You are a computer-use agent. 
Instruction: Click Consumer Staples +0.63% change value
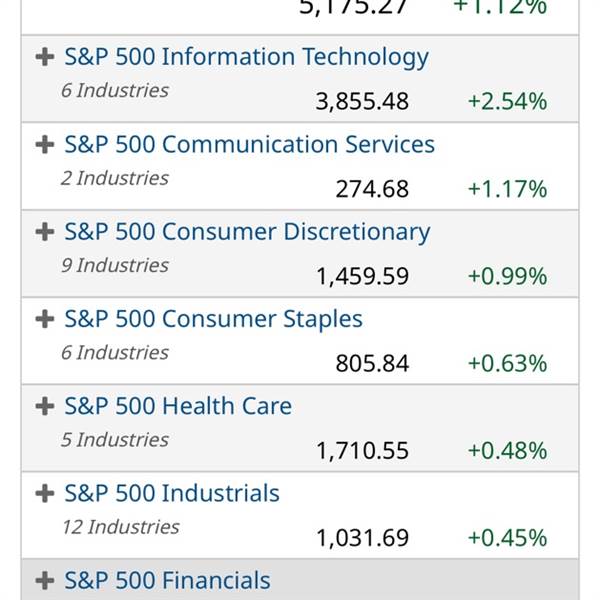coord(507,363)
